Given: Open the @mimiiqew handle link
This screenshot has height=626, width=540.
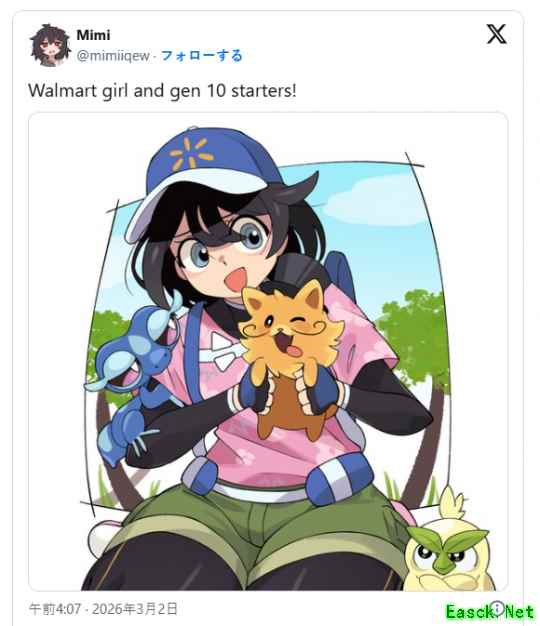Looking at the screenshot, I should pos(113,55).
